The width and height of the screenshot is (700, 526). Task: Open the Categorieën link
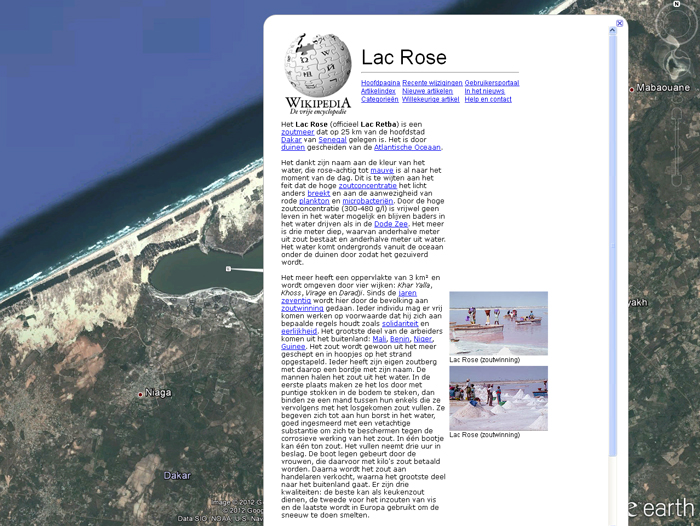pyautogui.click(x=379, y=99)
